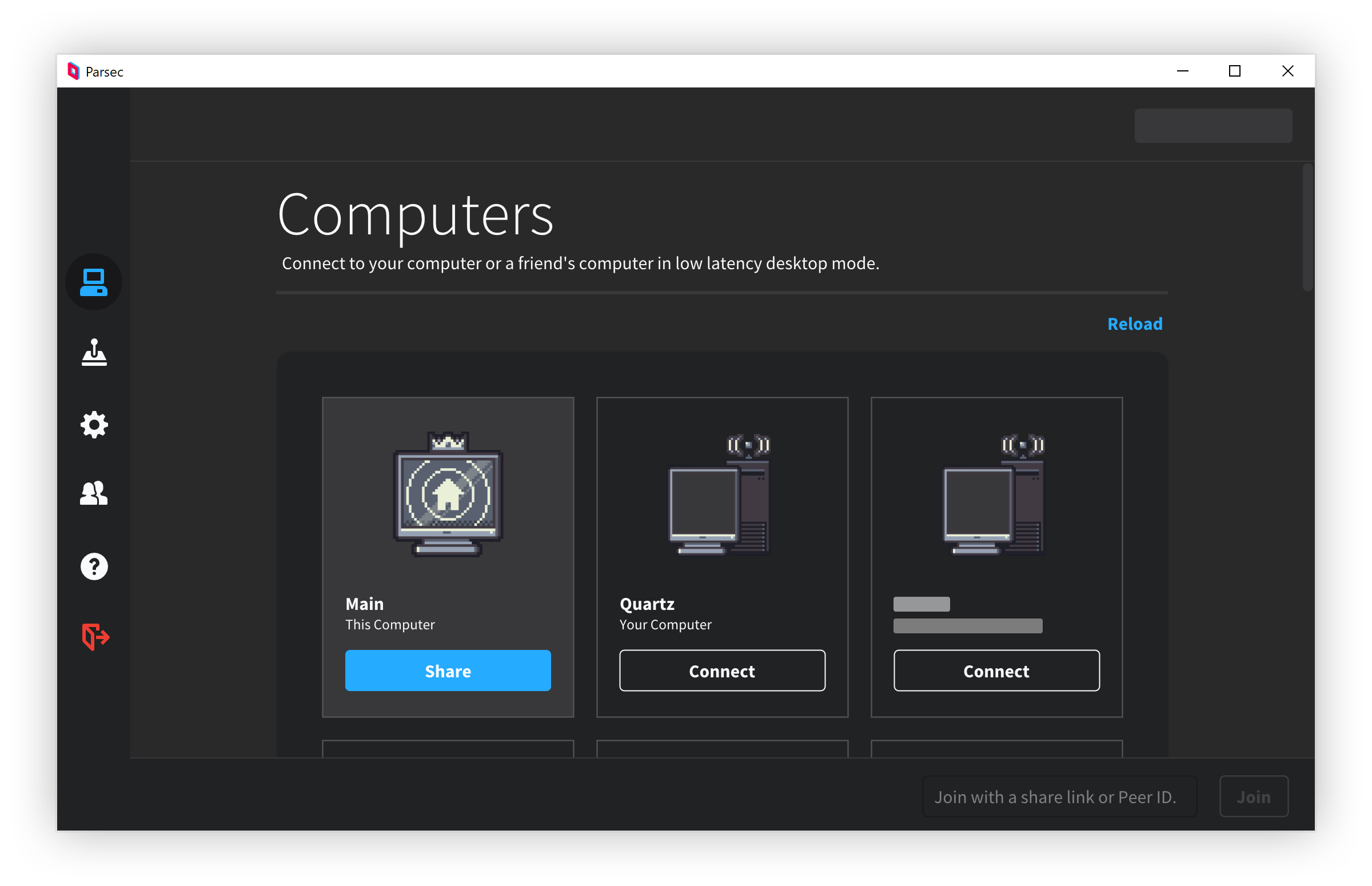Click 'This Computer' label
The height and width of the screenshot is (886, 1372).
pyautogui.click(x=389, y=625)
